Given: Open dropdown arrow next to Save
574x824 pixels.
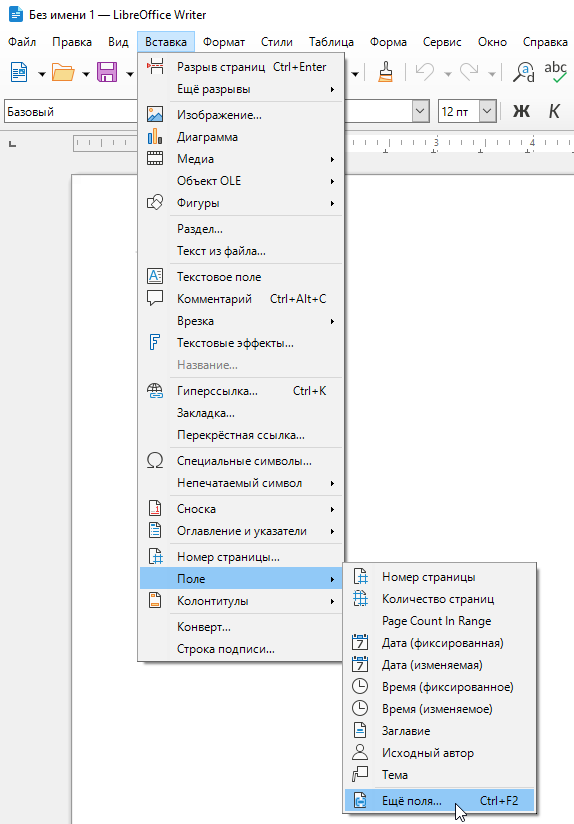Looking at the screenshot, I should 129,74.
